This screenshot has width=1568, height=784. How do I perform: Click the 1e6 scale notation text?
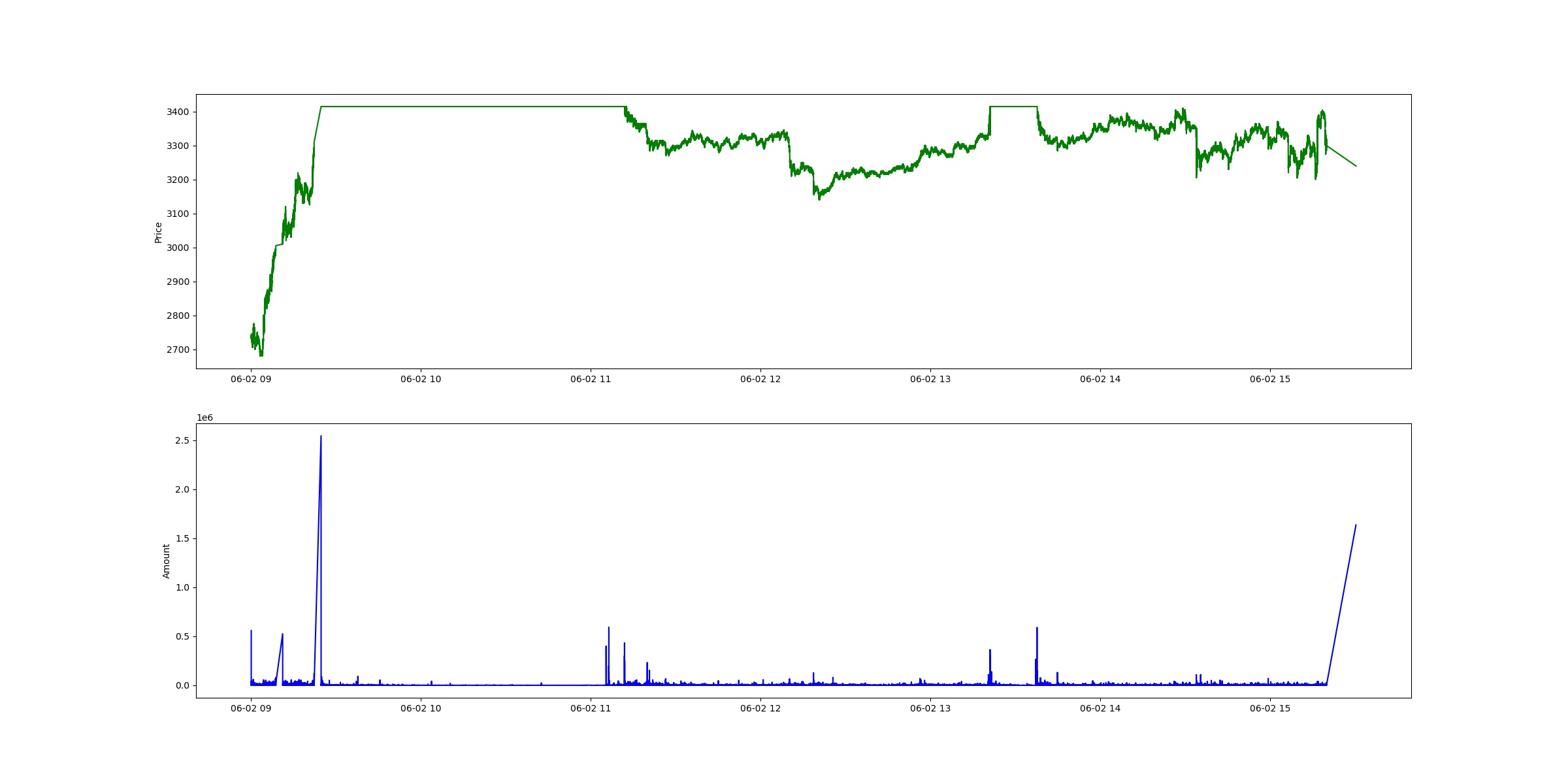pos(204,418)
